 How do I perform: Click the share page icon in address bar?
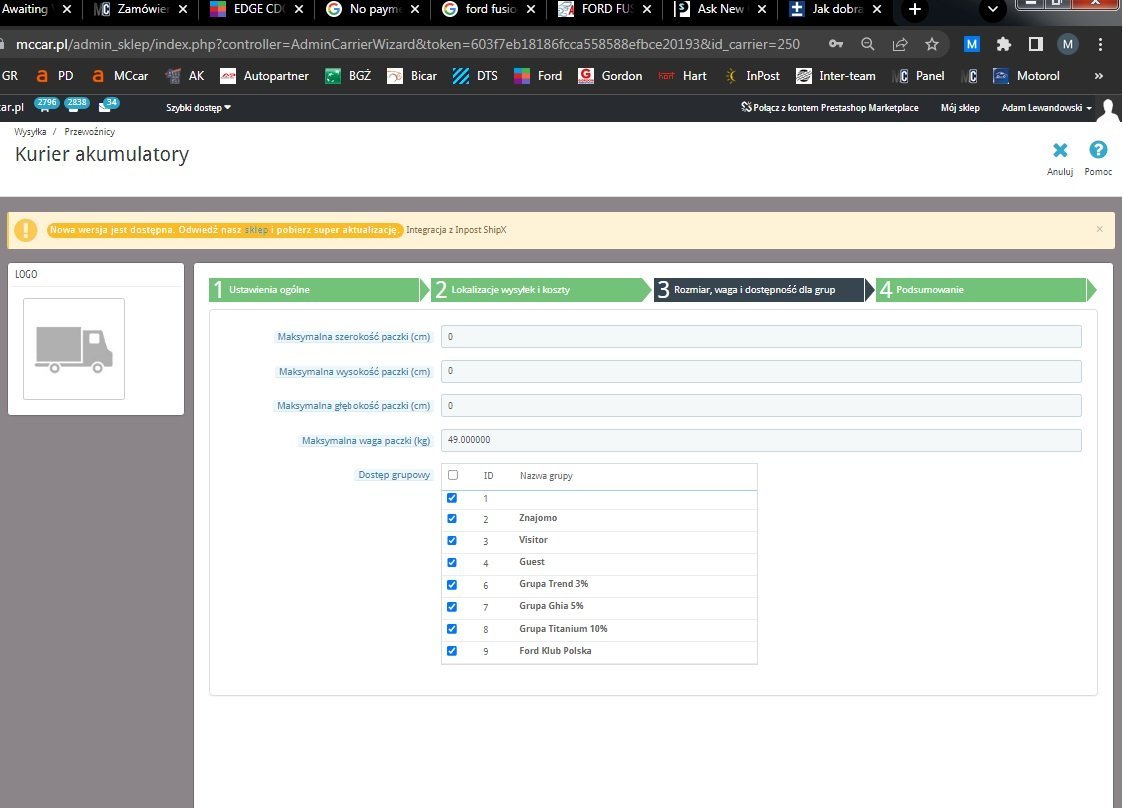899,44
